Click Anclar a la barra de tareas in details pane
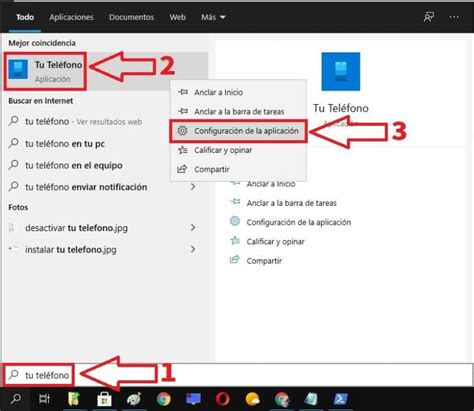 tap(291, 203)
